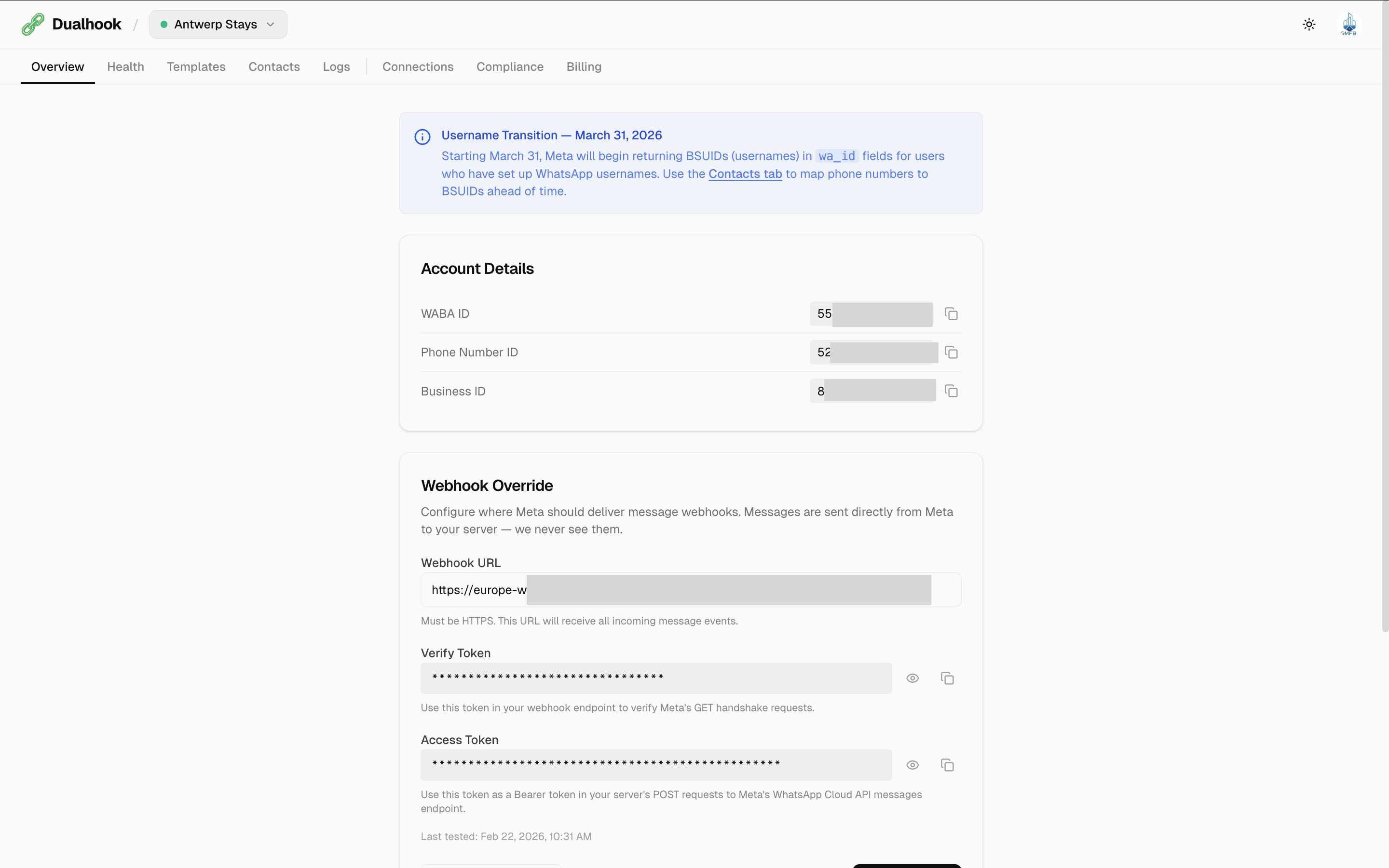Switch to the Health tab
1389x868 pixels.
tap(125, 67)
